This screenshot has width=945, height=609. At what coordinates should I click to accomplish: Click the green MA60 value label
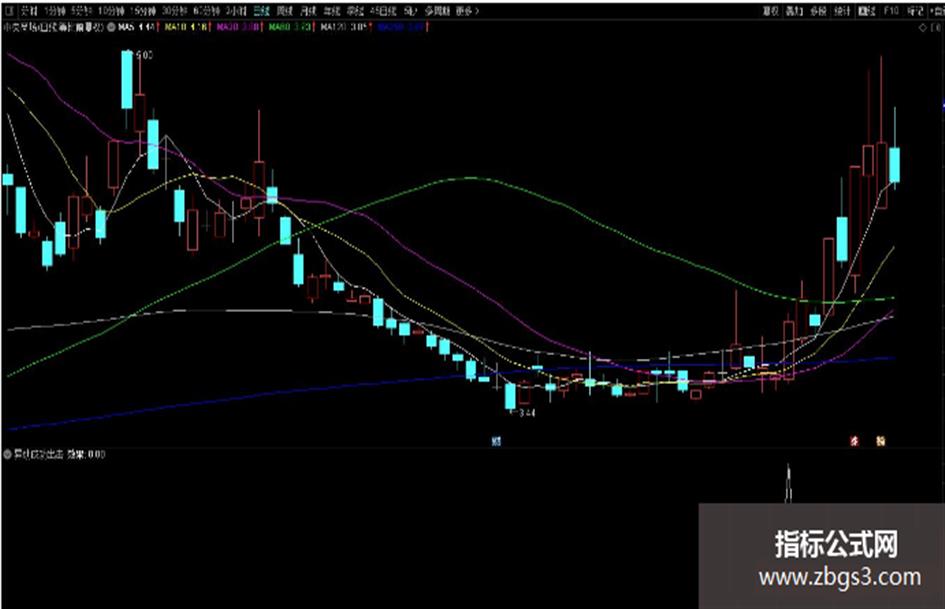290,27
